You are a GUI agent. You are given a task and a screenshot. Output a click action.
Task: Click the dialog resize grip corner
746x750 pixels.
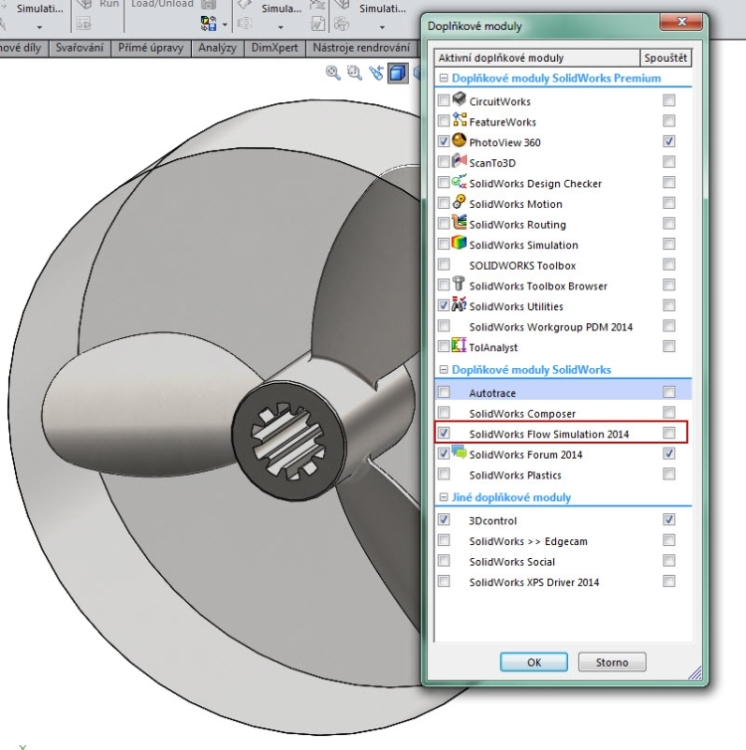[695, 673]
